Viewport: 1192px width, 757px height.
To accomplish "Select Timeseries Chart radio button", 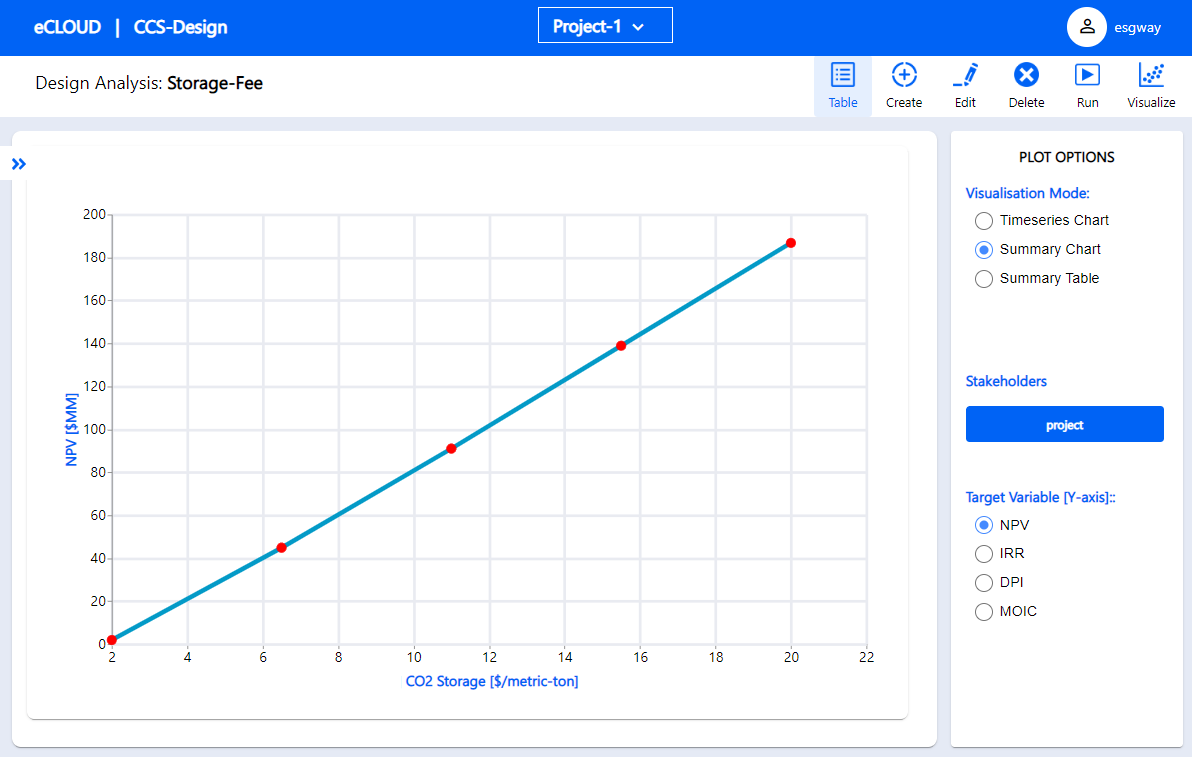I will 984,220.
